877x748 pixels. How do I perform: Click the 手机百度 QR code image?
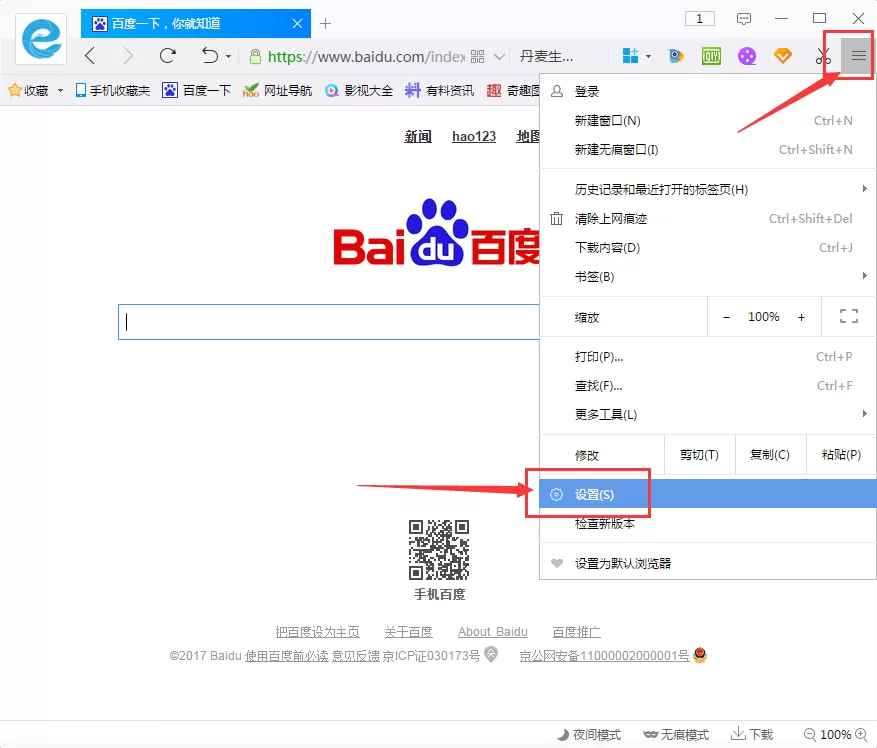pos(438,550)
